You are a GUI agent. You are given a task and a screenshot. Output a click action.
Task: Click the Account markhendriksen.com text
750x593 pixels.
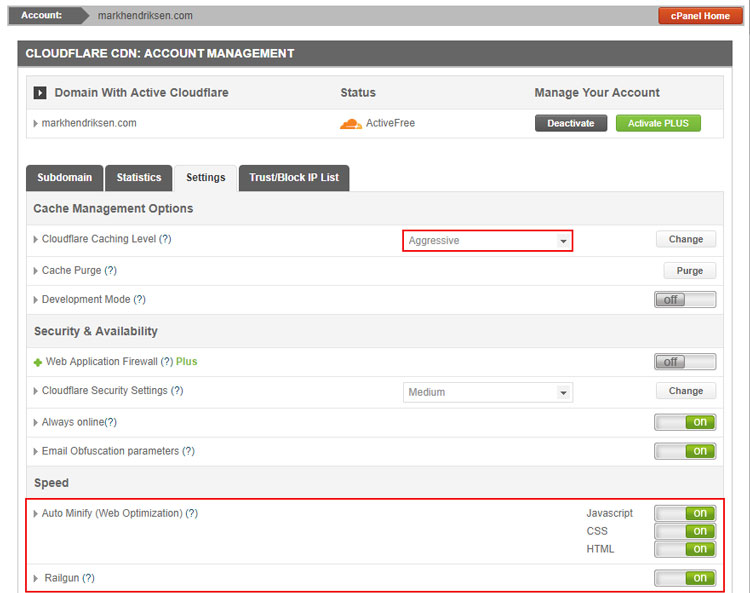click(x=145, y=16)
